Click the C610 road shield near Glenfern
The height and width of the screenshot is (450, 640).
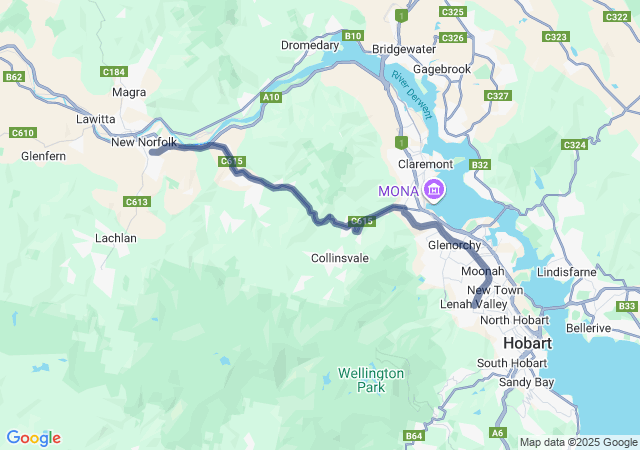(23, 133)
